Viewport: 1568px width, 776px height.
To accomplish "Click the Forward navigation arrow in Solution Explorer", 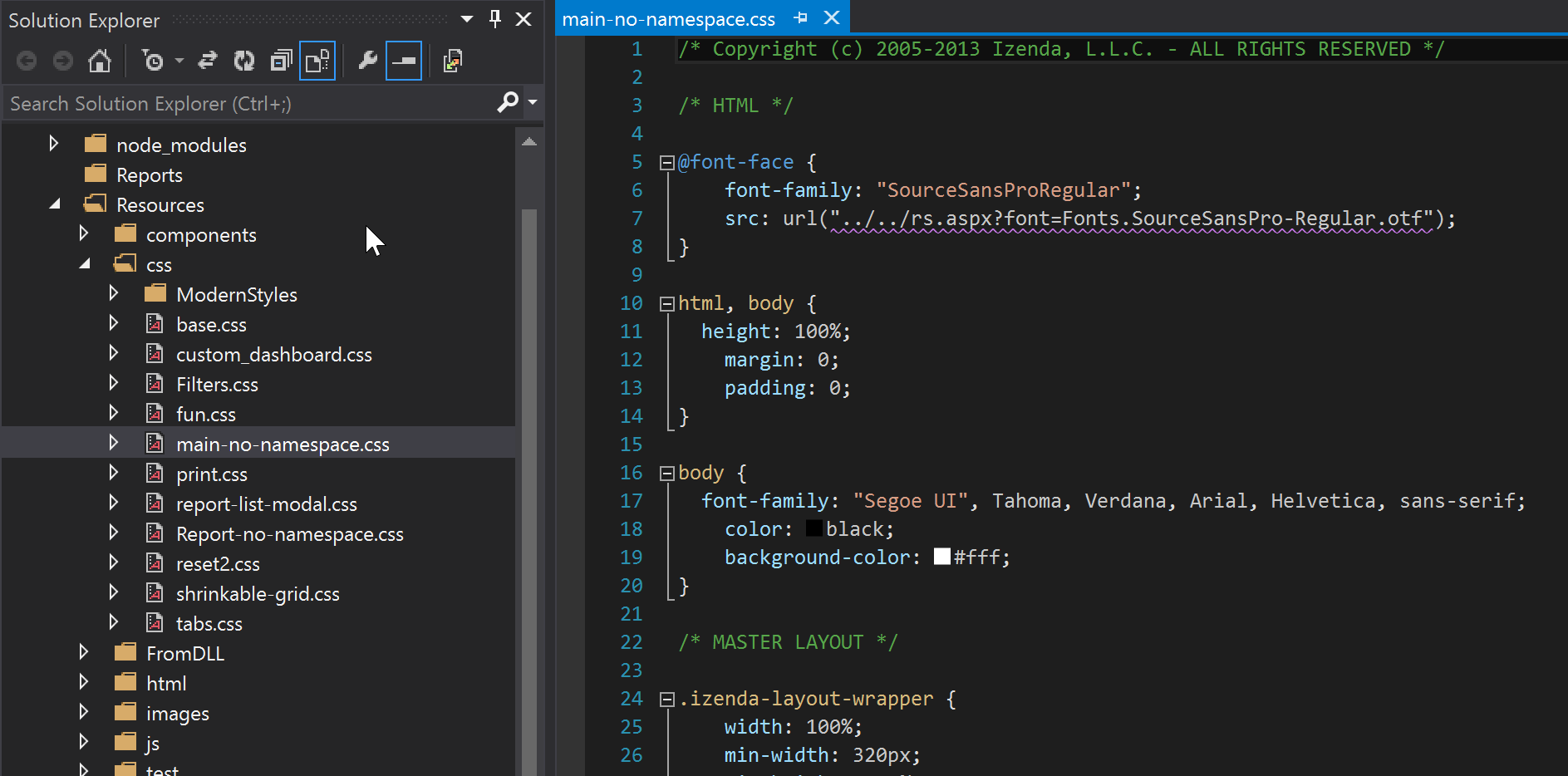I will [63, 61].
